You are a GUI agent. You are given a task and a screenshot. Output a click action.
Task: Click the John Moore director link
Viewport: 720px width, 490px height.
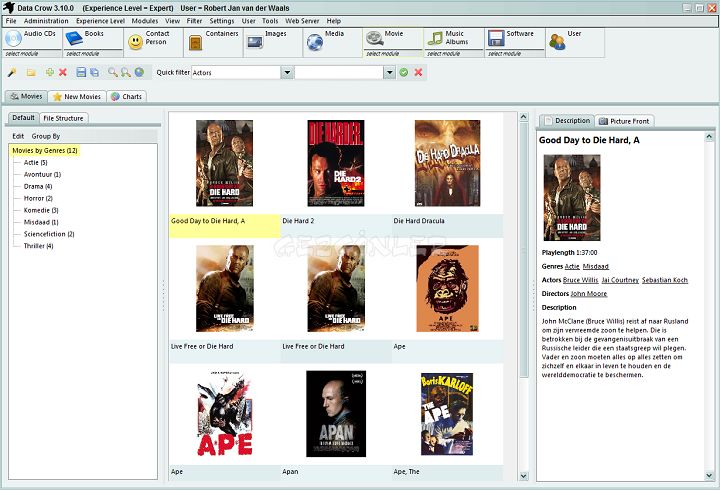tap(589, 294)
